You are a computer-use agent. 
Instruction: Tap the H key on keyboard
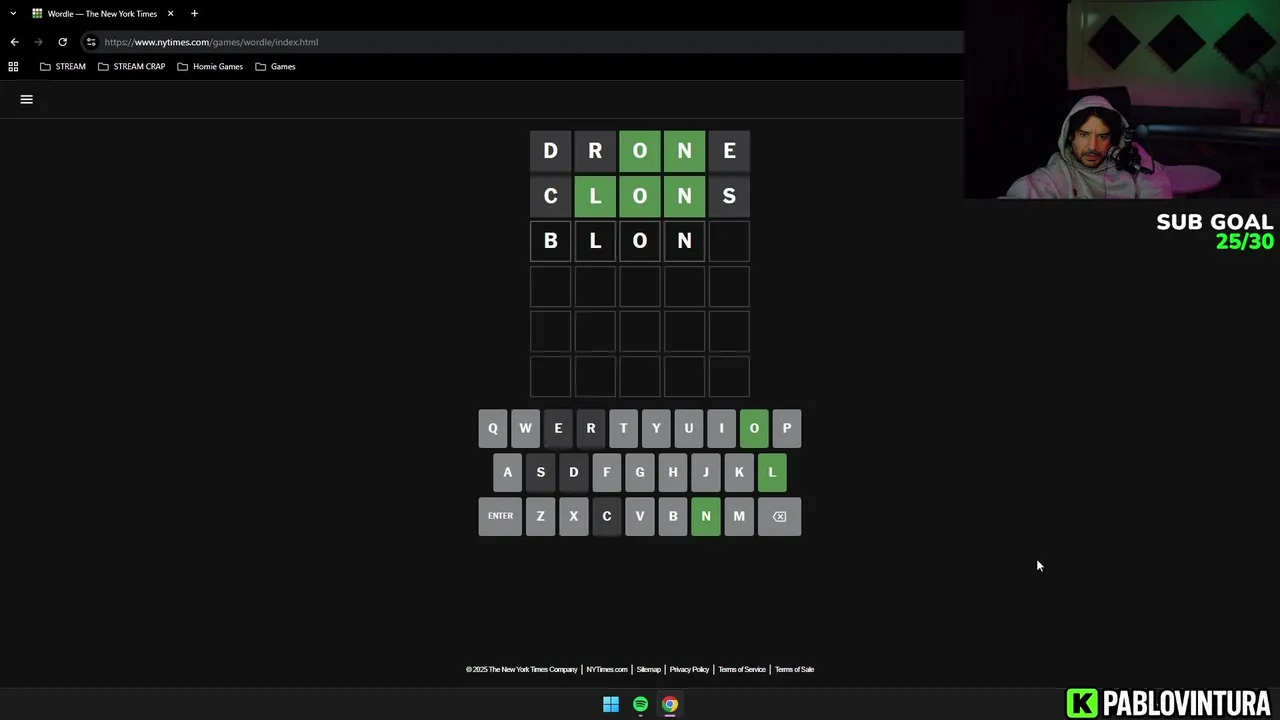[x=673, y=472]
